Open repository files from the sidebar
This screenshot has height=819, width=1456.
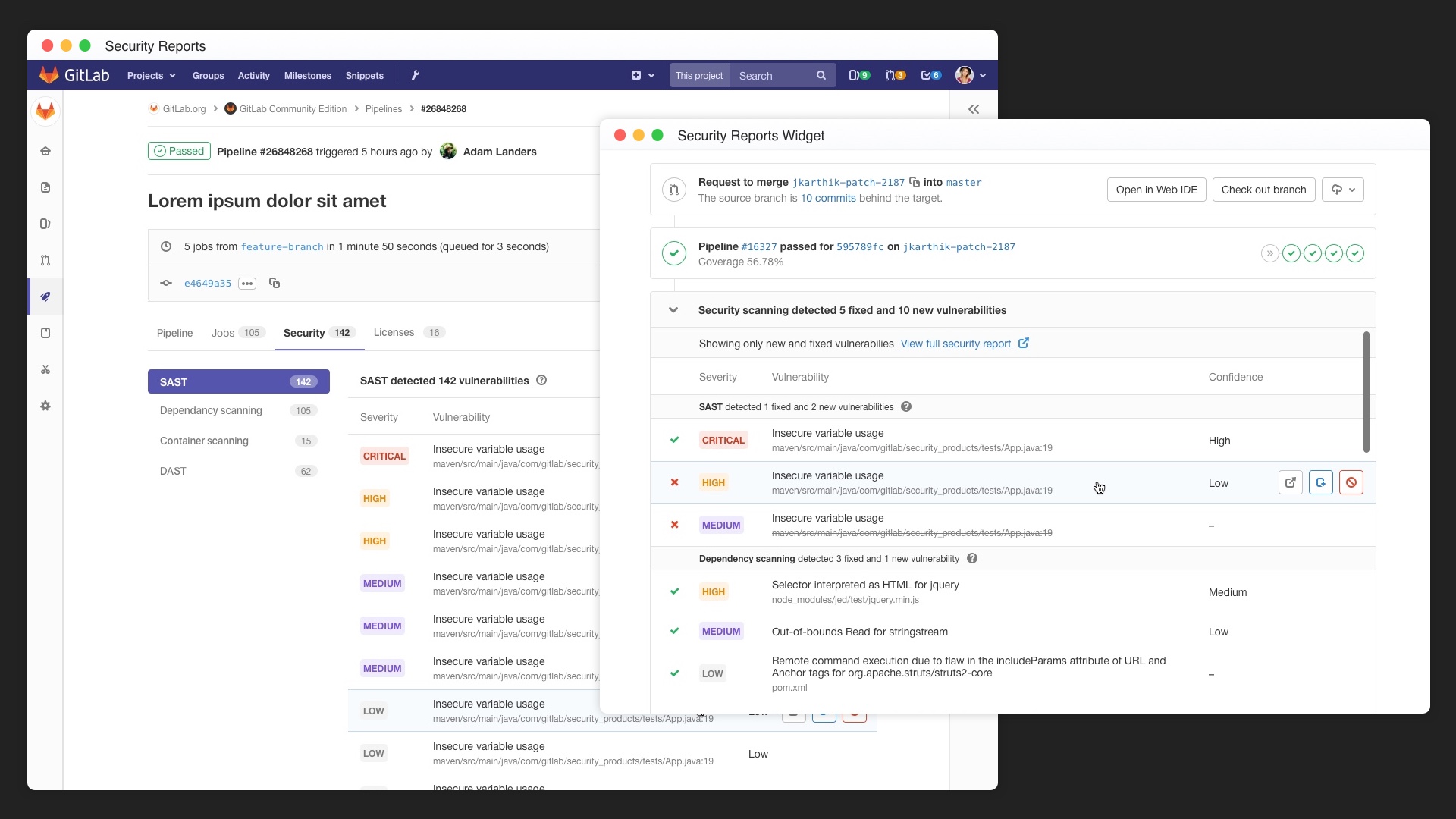coord(45,187)
